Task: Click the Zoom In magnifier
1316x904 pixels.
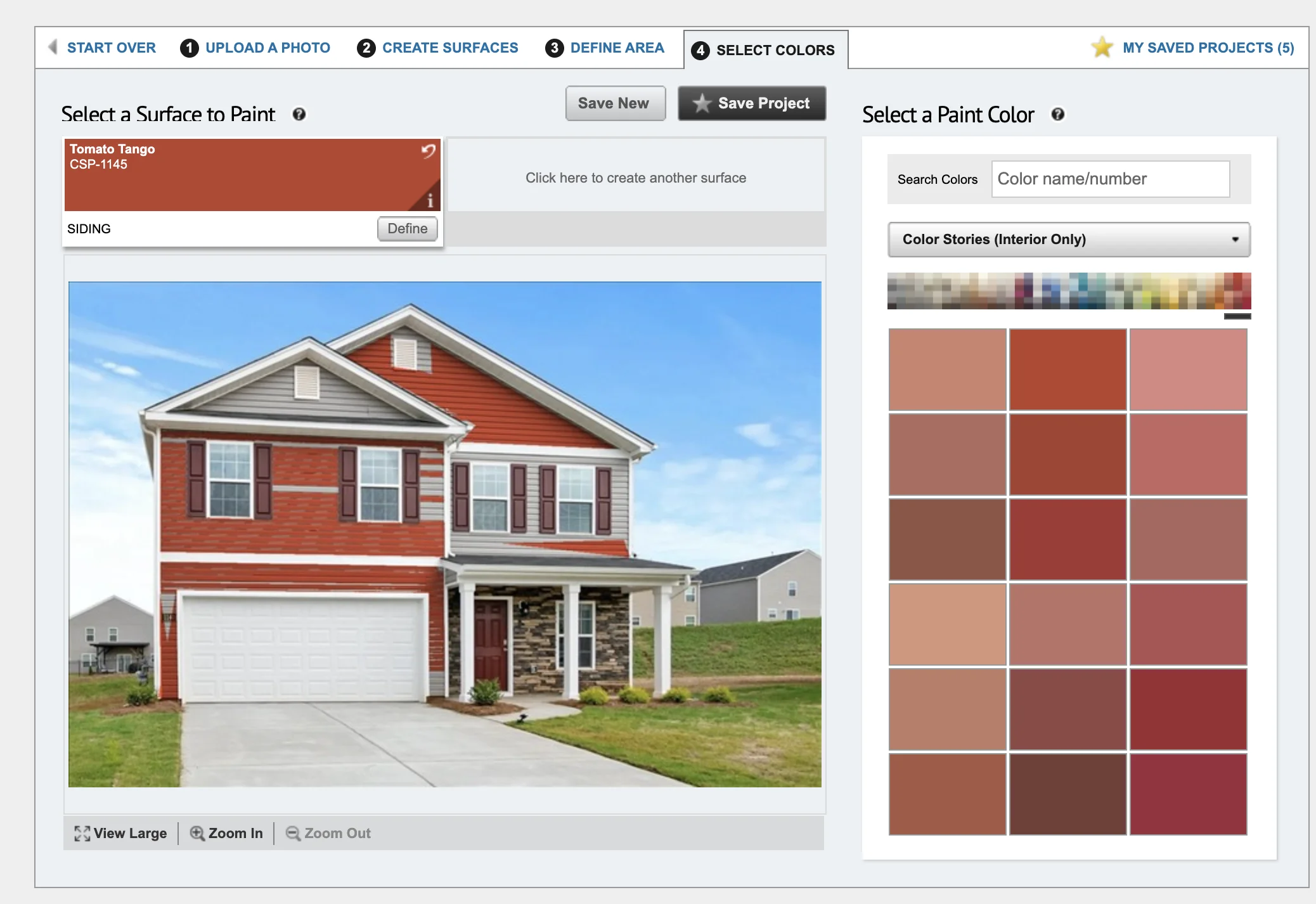Action: (x=197, y=833)
